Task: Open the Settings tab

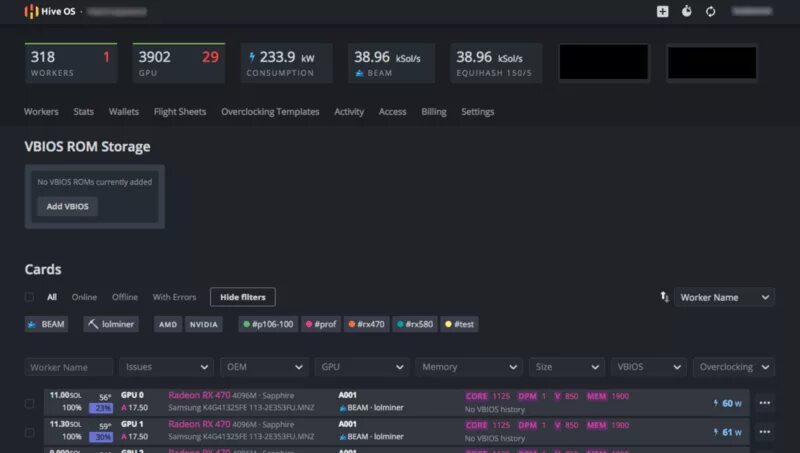Action: click(x=478, y=111)
